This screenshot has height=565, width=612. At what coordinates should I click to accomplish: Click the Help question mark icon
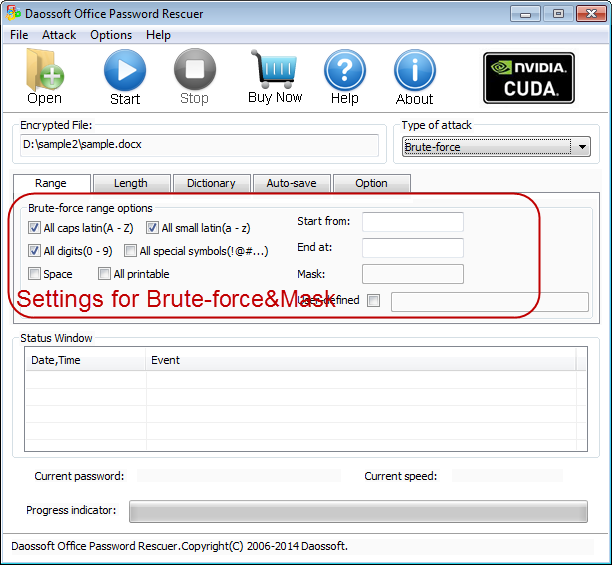(x=345, y=70)
